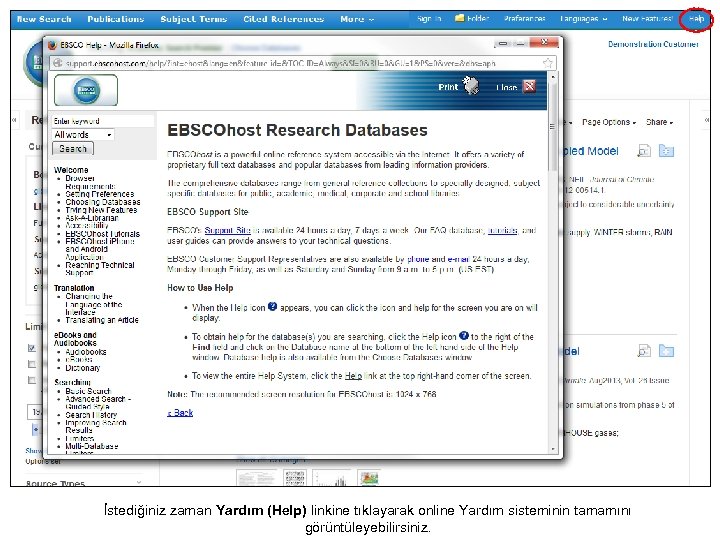Open Ask-A-Librarian help topic
Viewport: 720px width, 540px height.
92,218
